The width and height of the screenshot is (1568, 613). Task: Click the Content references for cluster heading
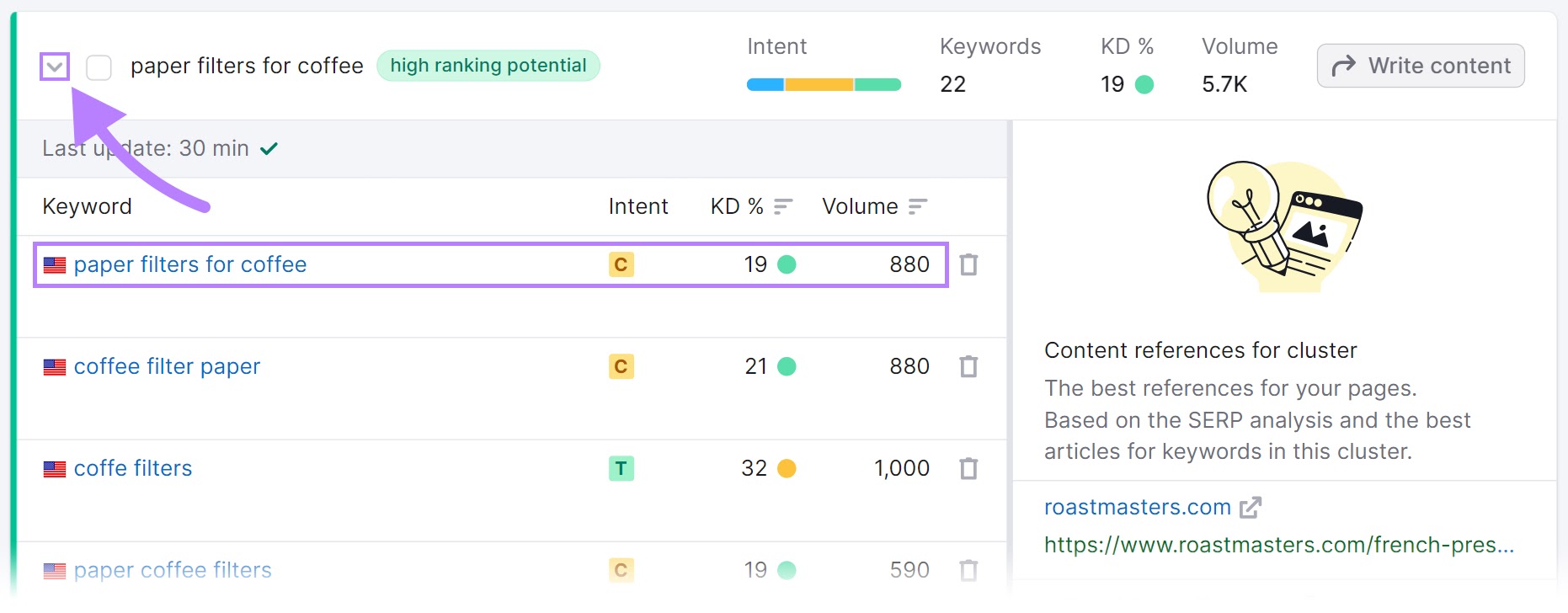(1201, 350)
